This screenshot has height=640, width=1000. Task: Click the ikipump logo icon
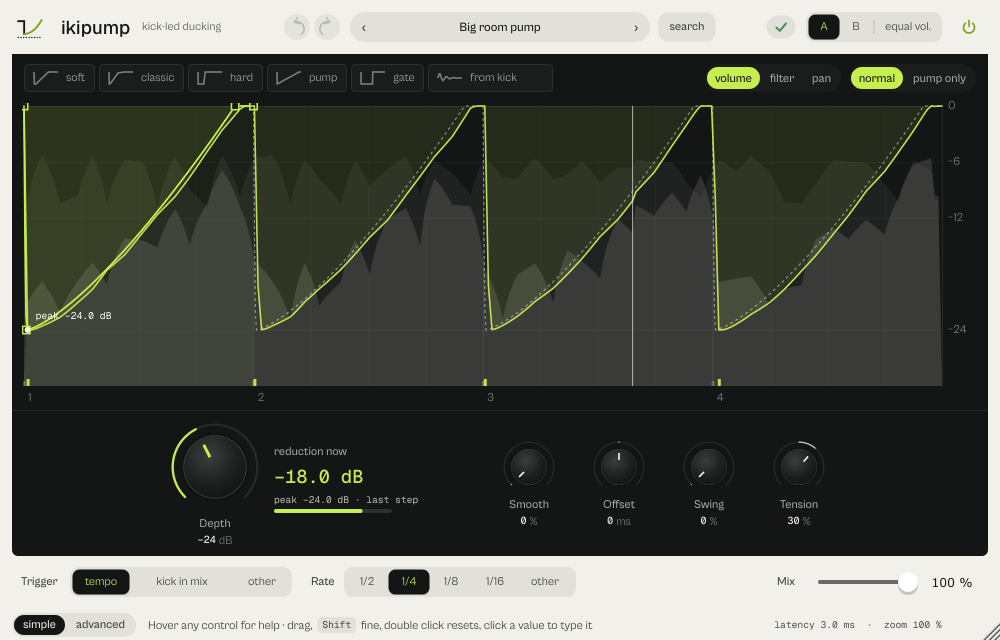29,28
